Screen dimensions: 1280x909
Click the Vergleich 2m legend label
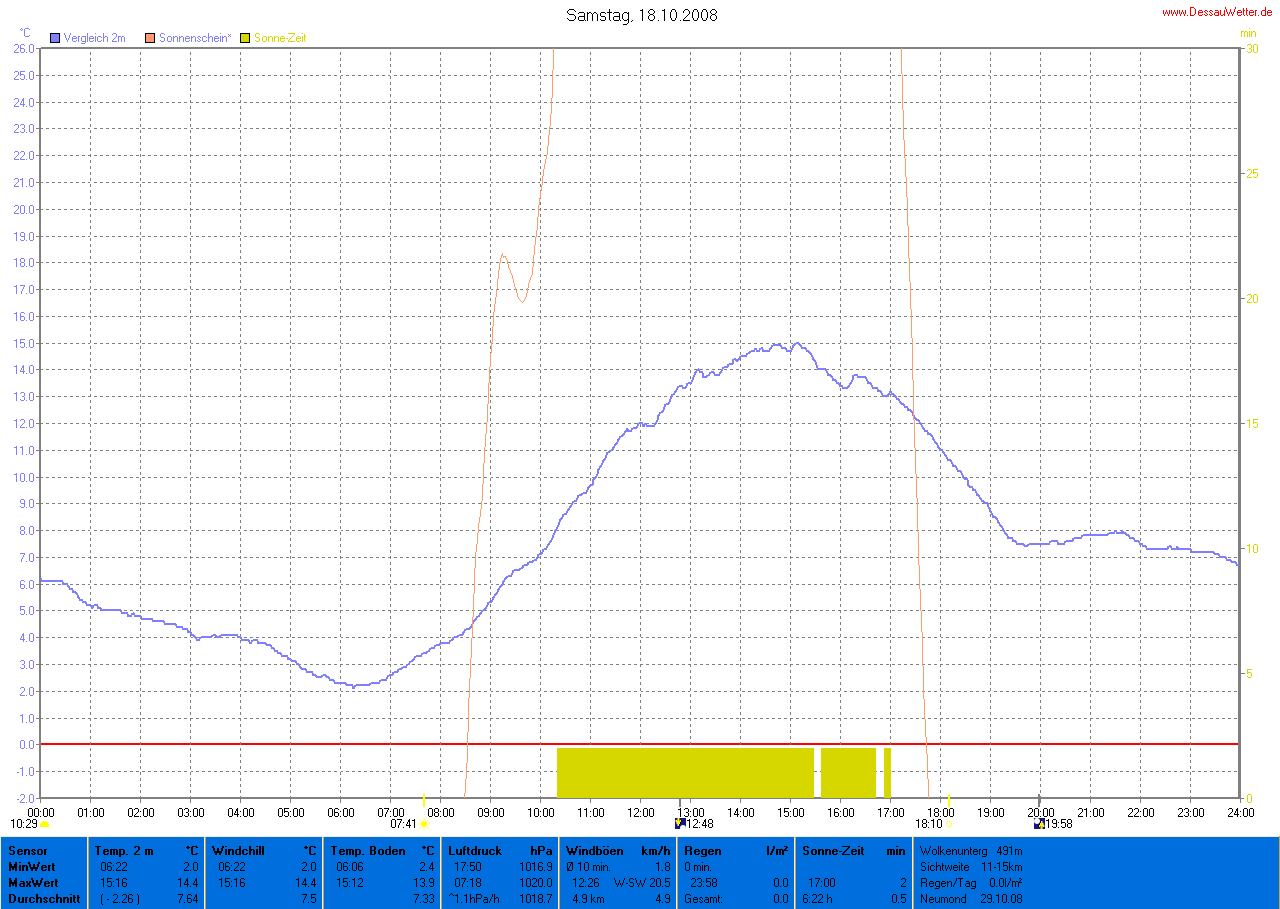tap(94, 38)
